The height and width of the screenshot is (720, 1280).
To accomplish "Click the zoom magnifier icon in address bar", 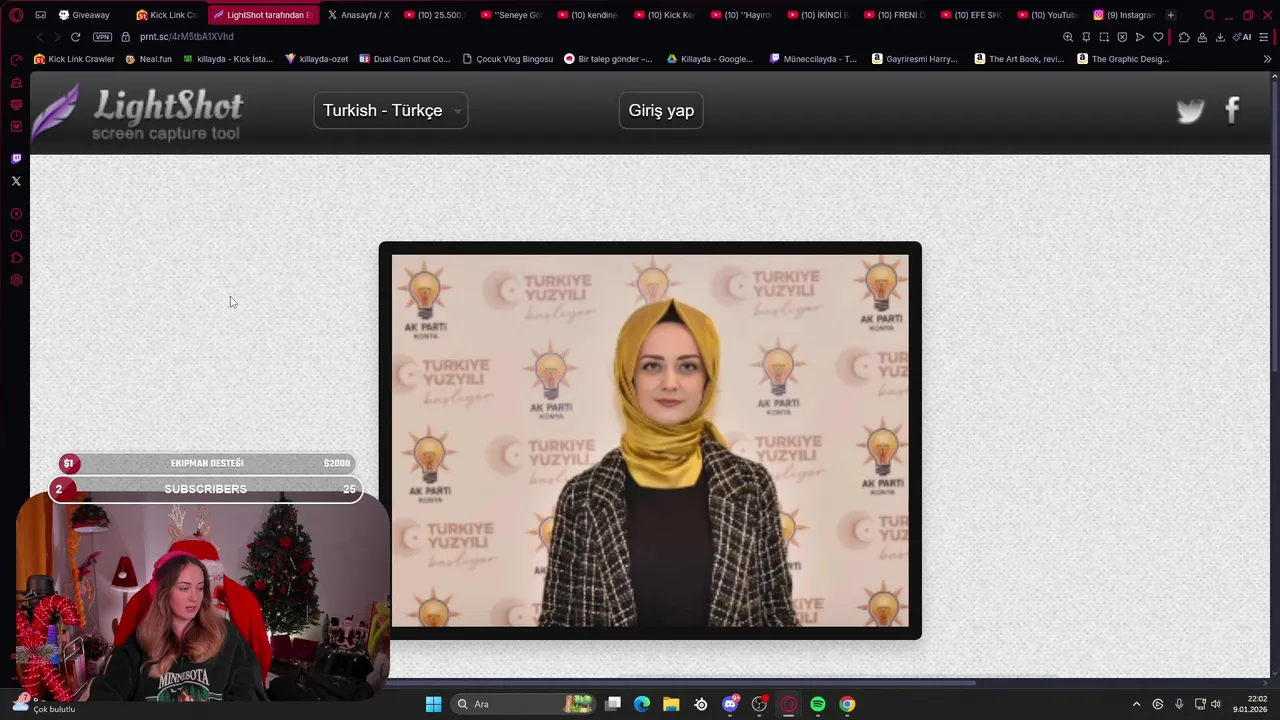I will coord(1068,37).
